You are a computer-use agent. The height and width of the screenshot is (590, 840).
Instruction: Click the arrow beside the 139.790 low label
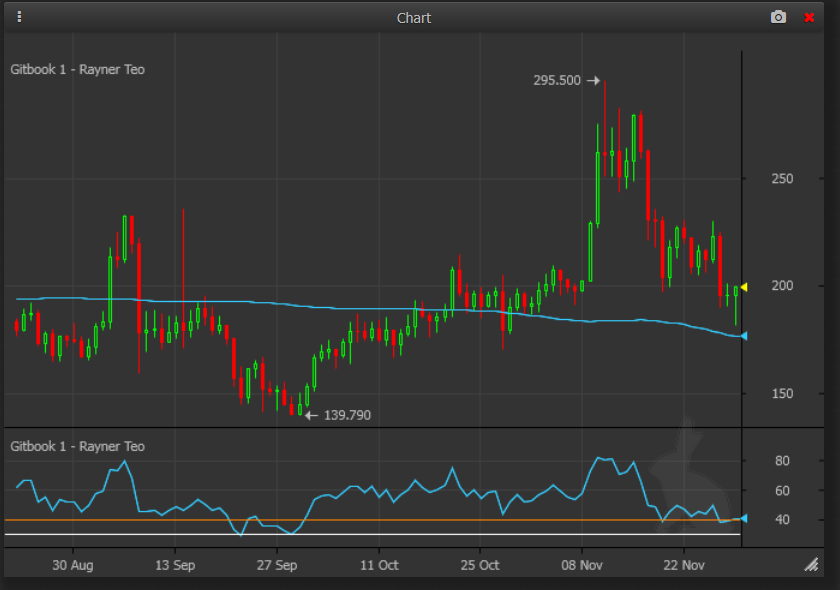[x=311, y=415]
